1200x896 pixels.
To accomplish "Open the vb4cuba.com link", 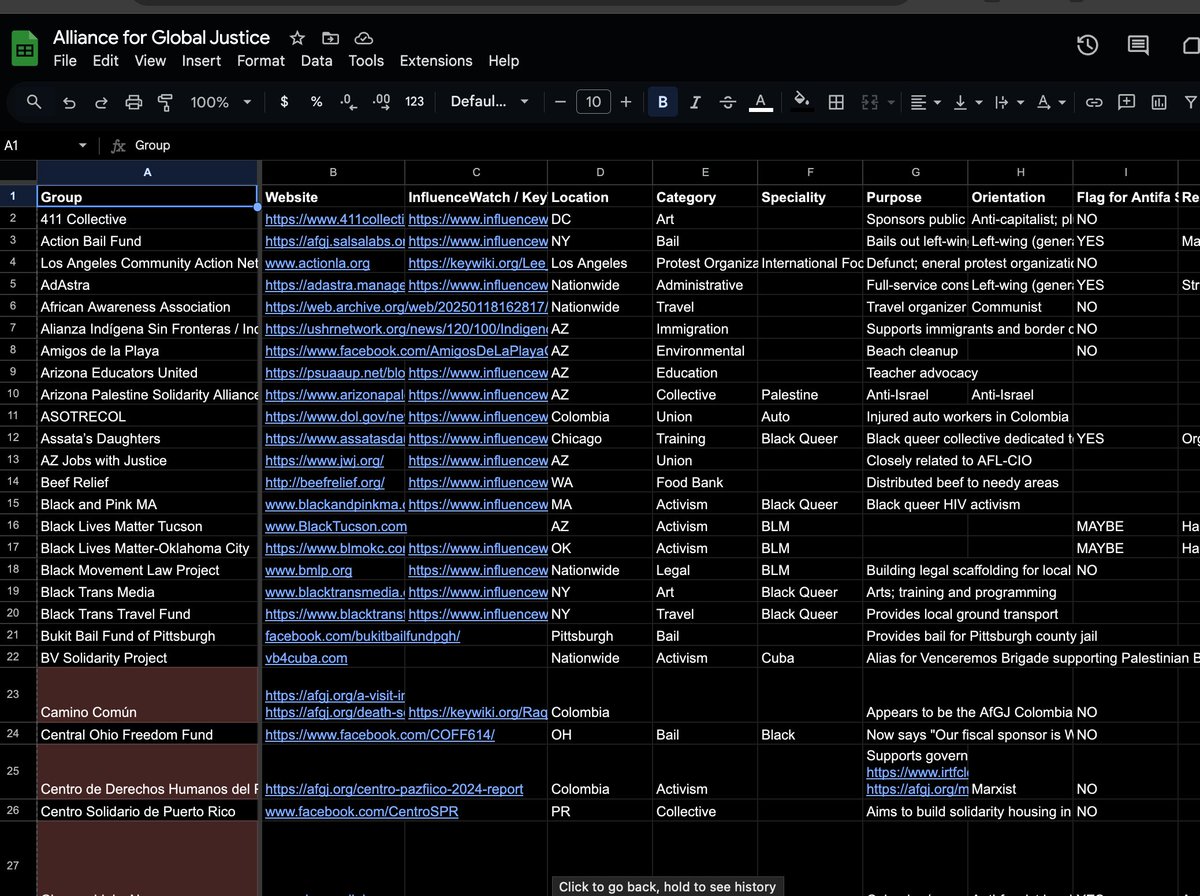I will pyautogui.click(x=306, y=659).
